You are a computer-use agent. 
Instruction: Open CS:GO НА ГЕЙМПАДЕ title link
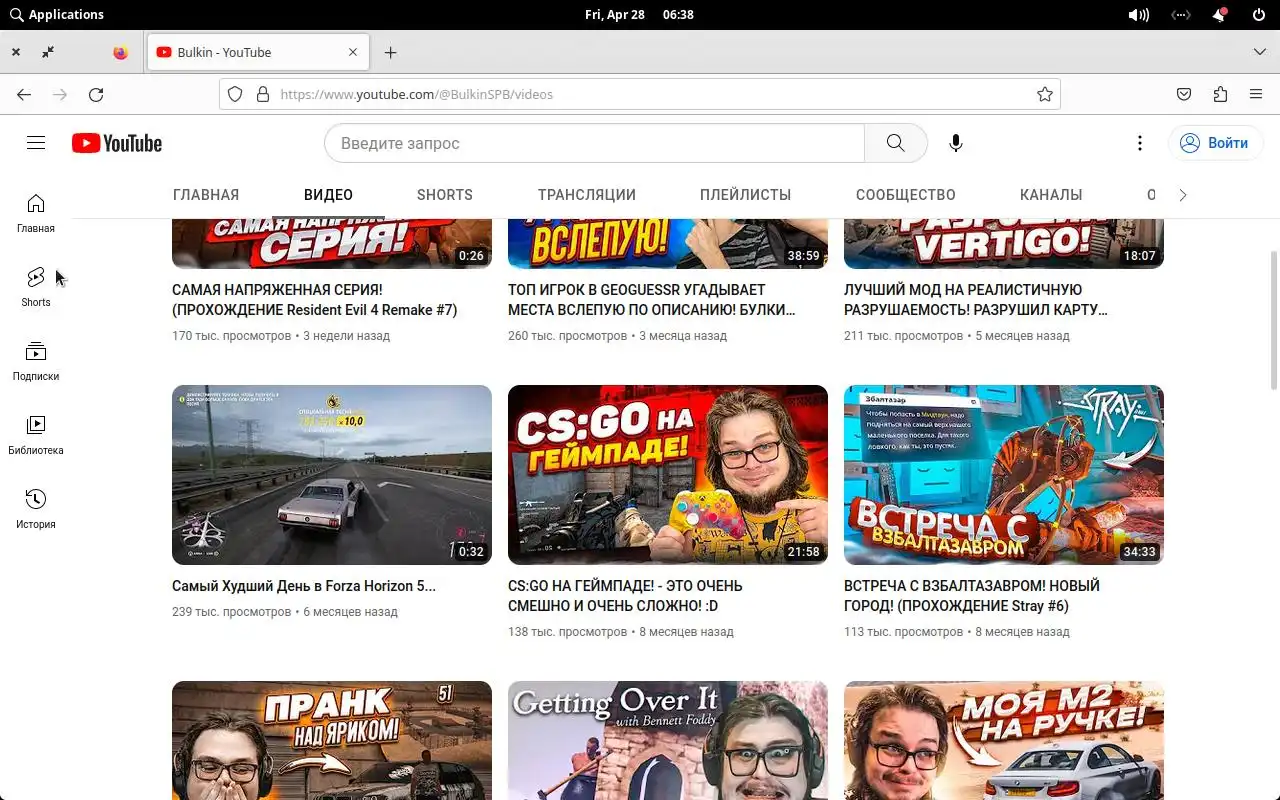point(625,596)
